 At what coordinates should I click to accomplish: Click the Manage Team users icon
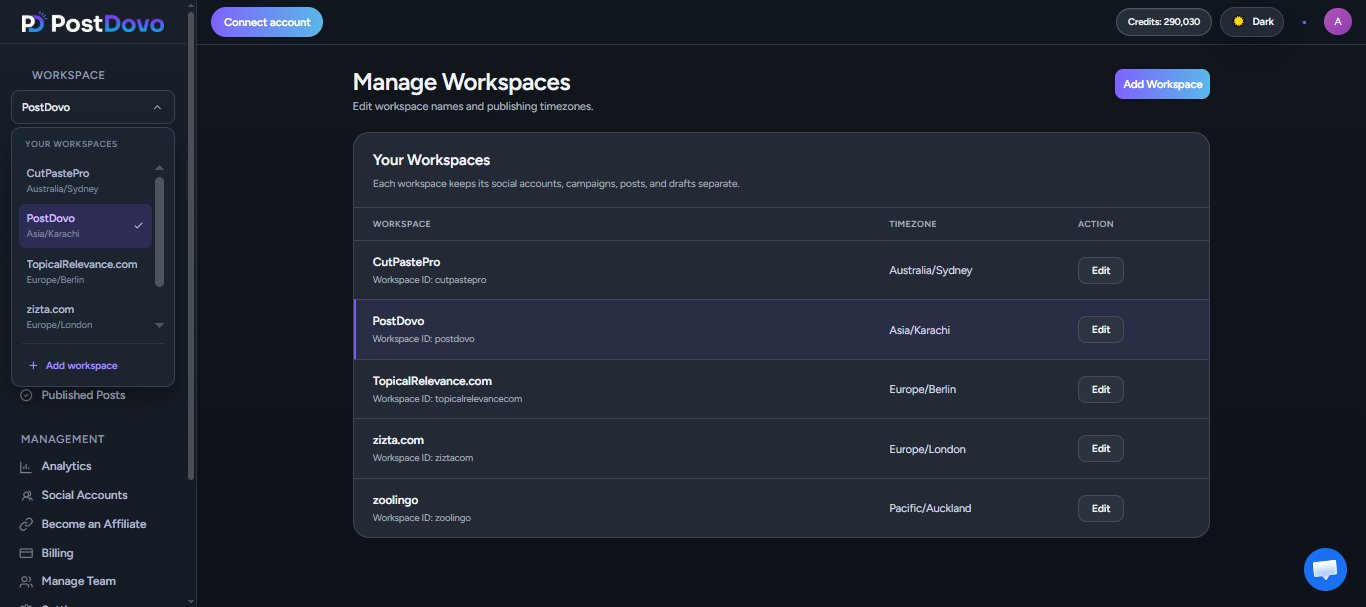(26, 582)
